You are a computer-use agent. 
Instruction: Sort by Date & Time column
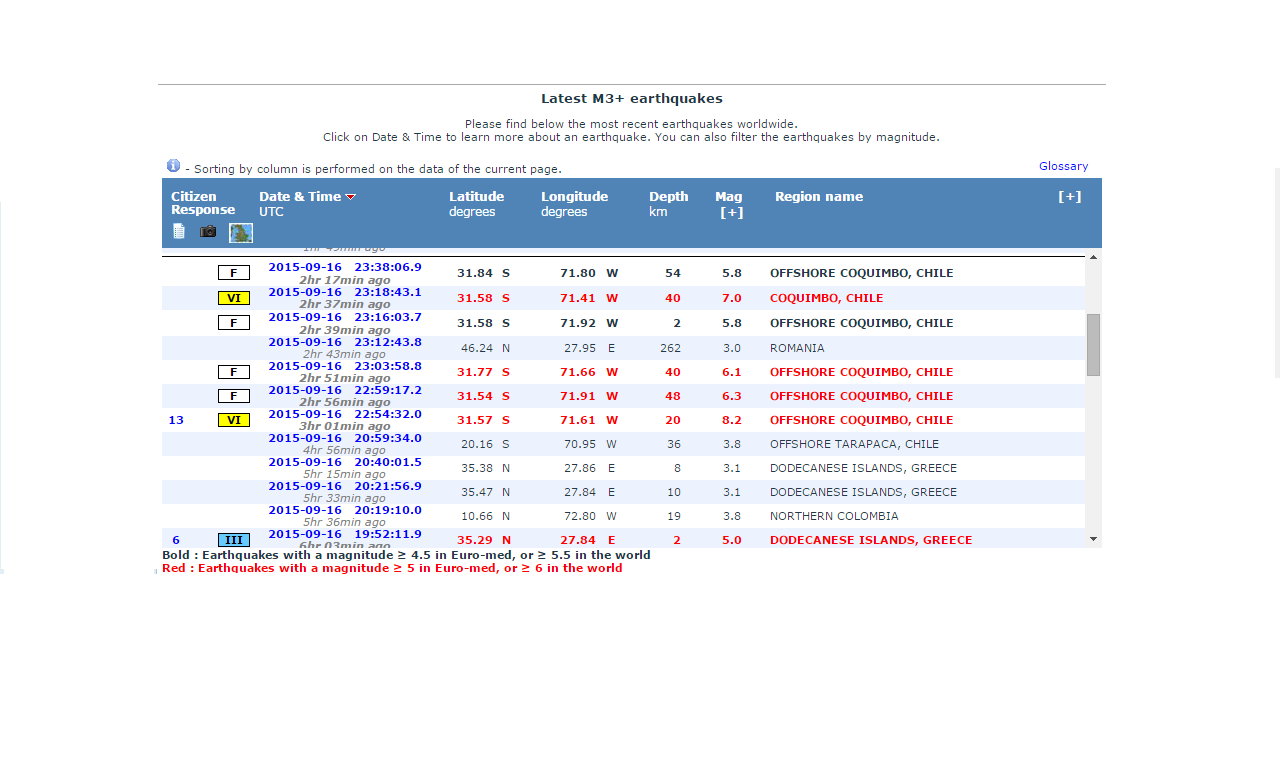[300, 197]
